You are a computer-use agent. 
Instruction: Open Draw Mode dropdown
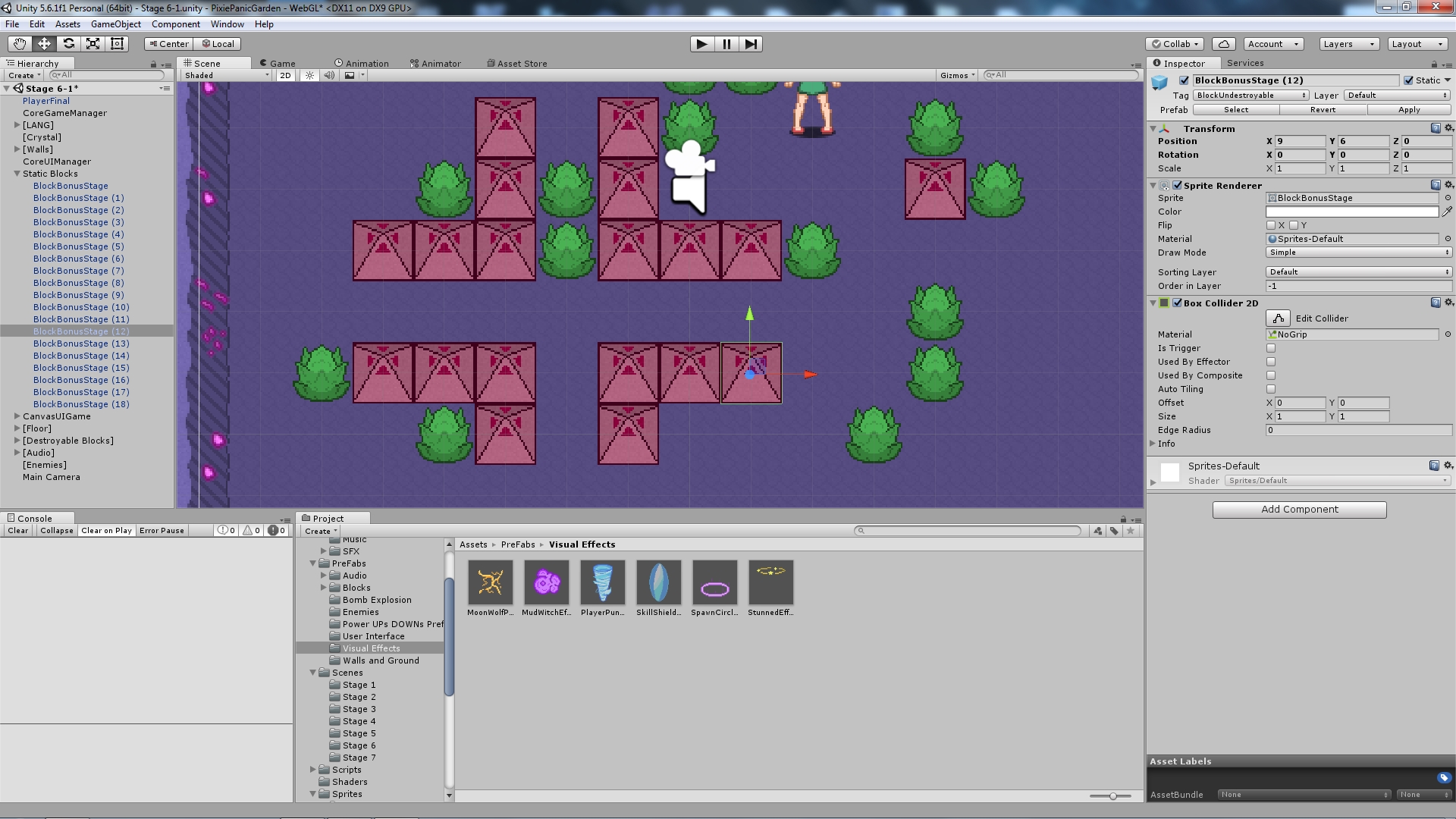point(1359,253)
